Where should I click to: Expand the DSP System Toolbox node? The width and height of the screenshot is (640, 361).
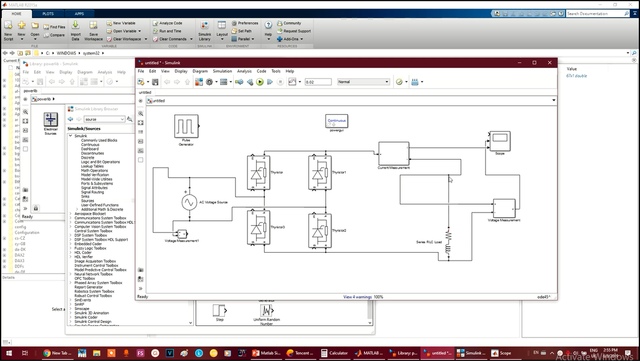tap(71, 235)
